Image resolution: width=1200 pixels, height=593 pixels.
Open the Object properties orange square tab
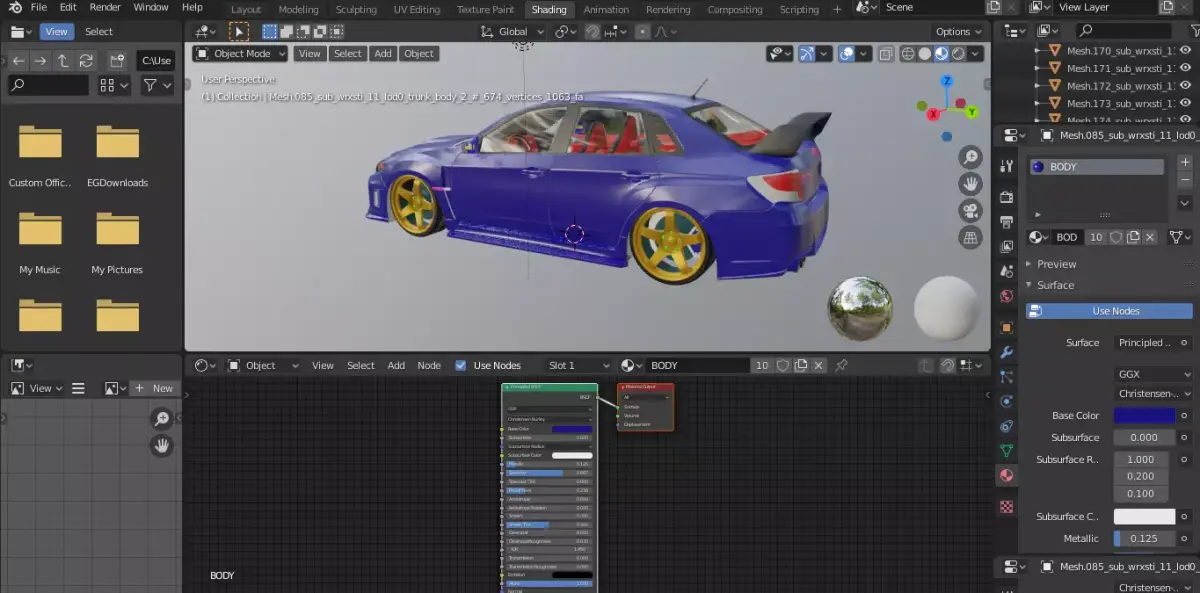pyautogui.click(x=1007, y=327)
